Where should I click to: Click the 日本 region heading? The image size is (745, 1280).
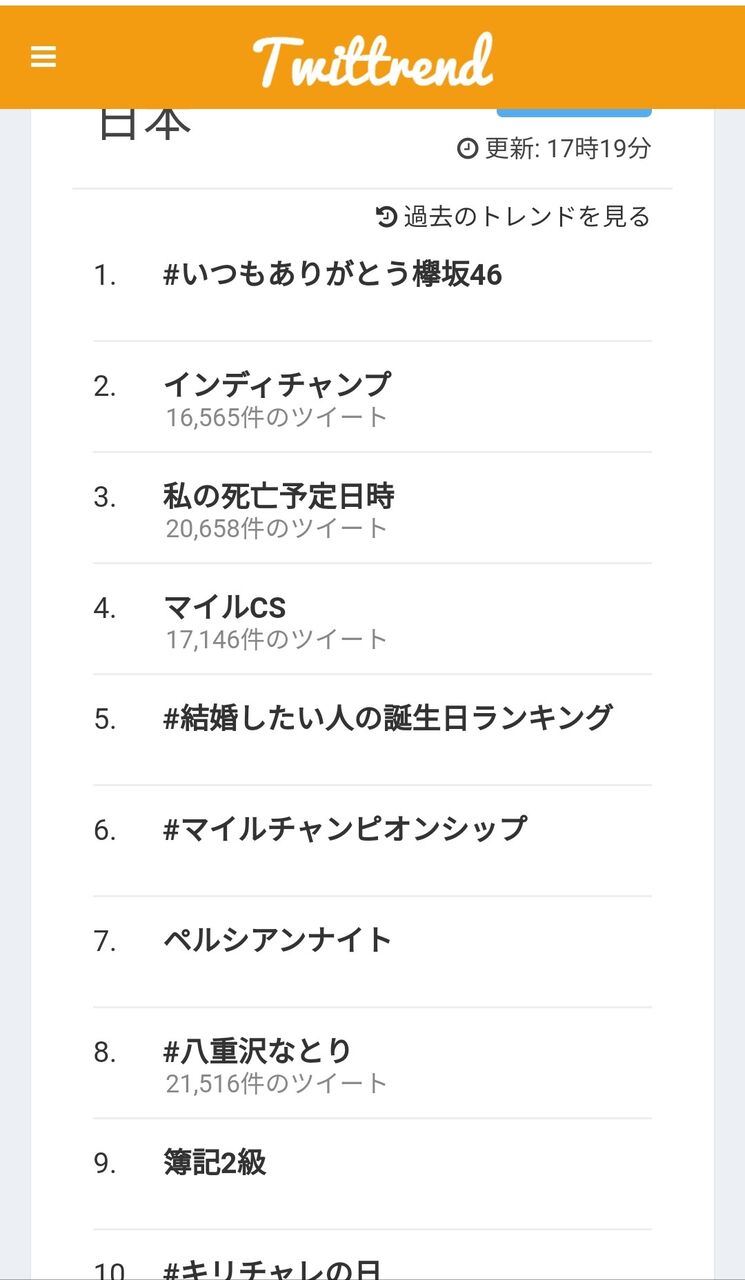[144, 124]
